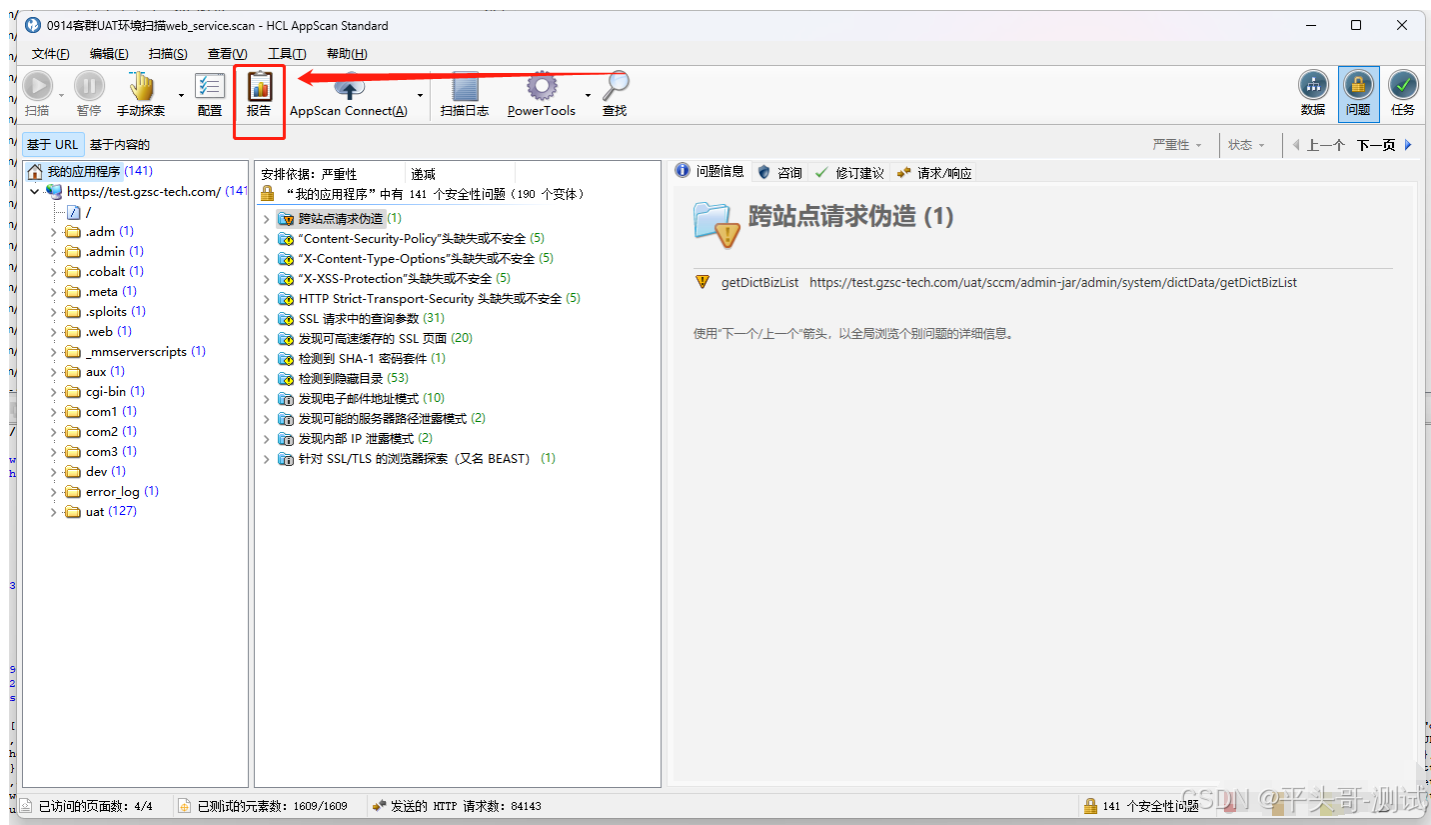
Task: Click the lock icon in the issue summary line
Action: point(267,193)
